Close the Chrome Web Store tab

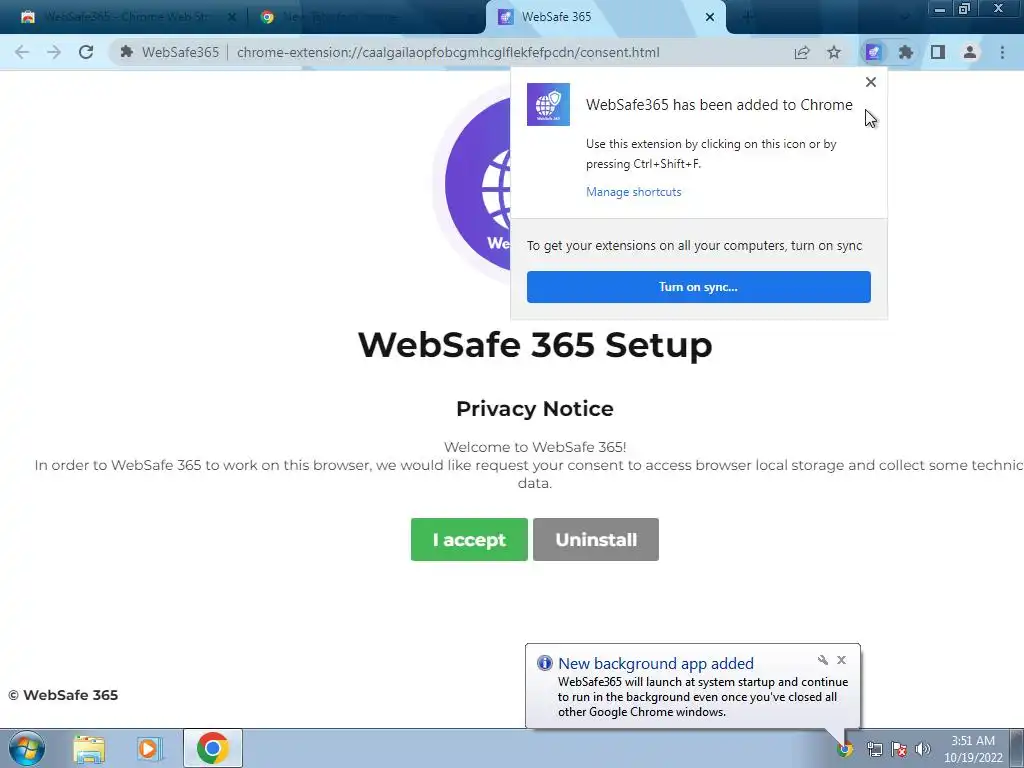[x=232, y=17]
